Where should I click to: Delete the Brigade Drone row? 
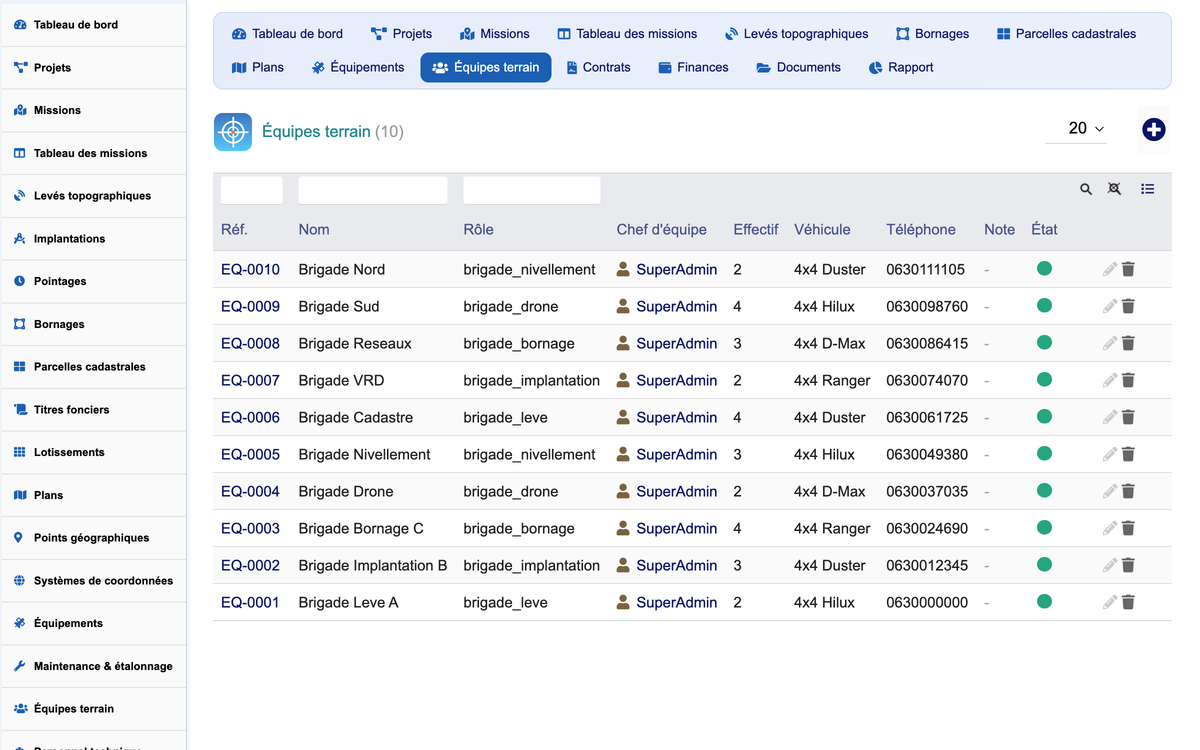click(x=1128, y=491)
